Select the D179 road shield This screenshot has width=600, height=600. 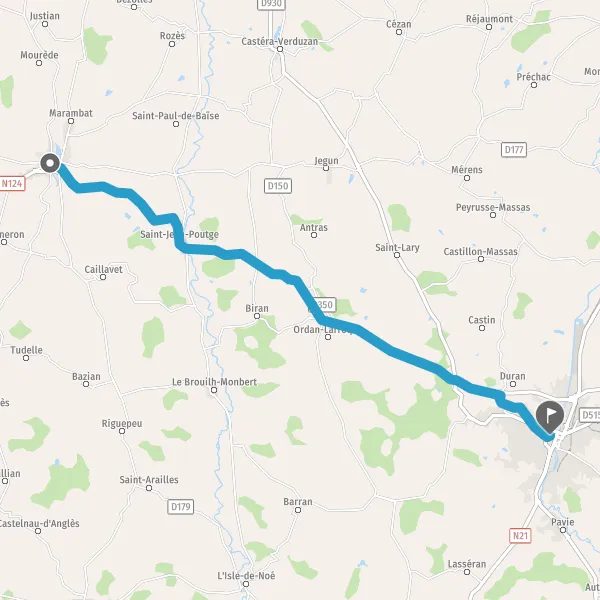pyautogui.click(x=181, y=507)
